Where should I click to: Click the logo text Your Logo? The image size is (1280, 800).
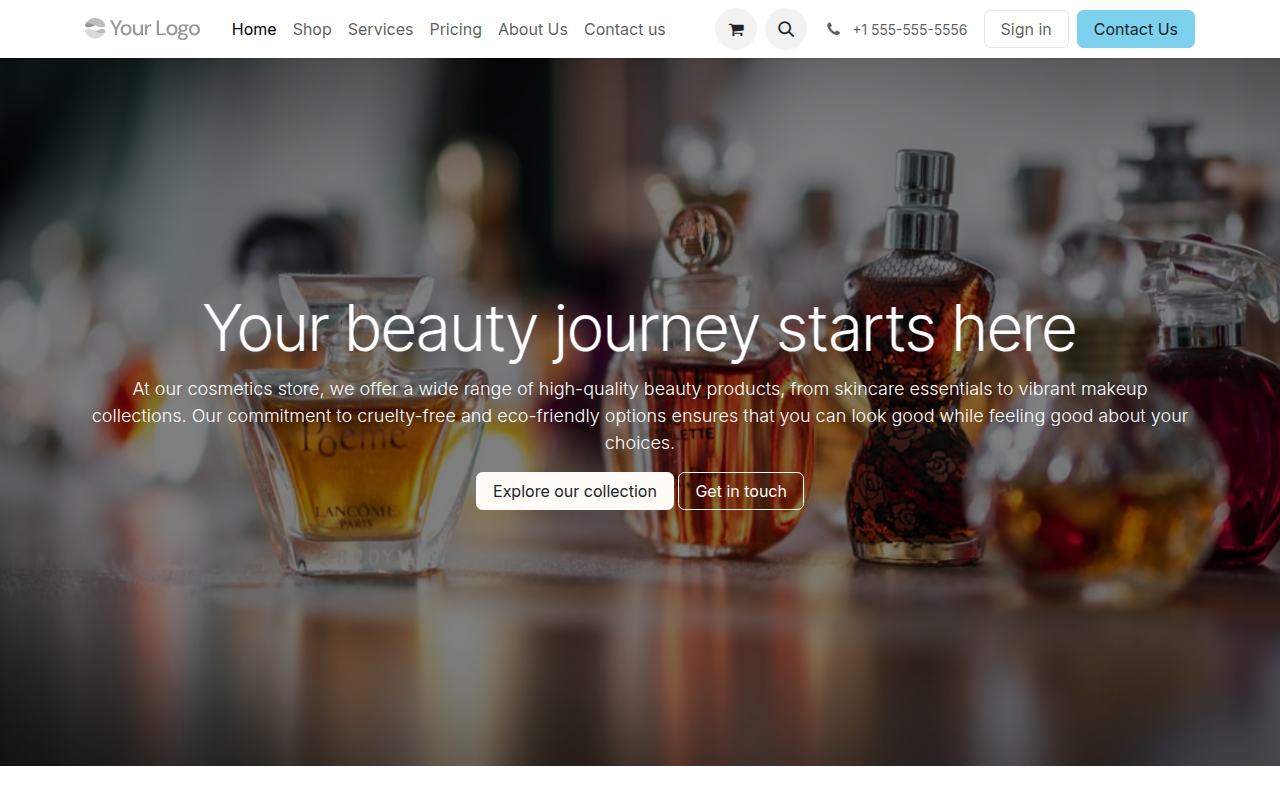(x=155, y=28)
